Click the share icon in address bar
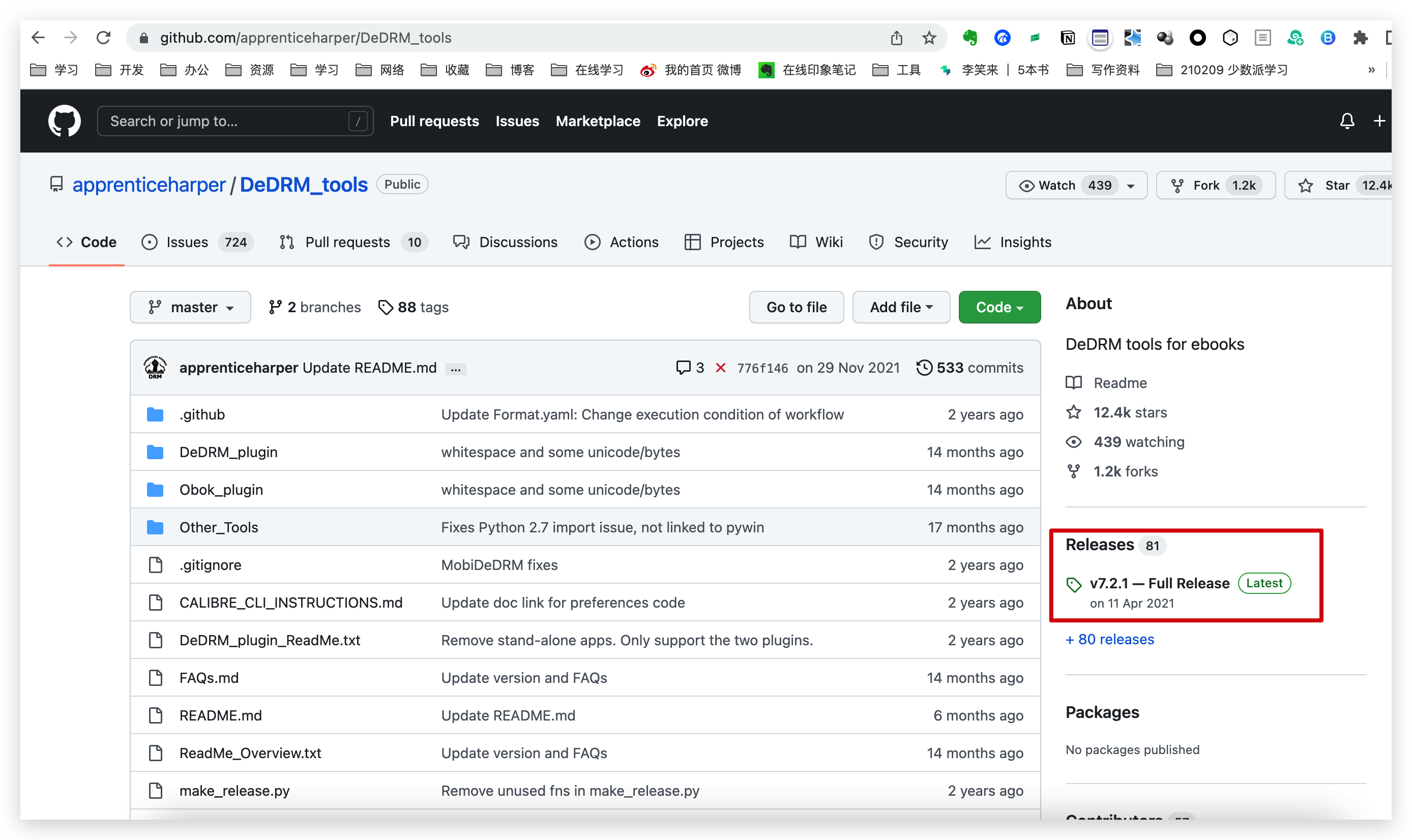The height and width of the screenshot is (840, 1412). coord(896,37)
